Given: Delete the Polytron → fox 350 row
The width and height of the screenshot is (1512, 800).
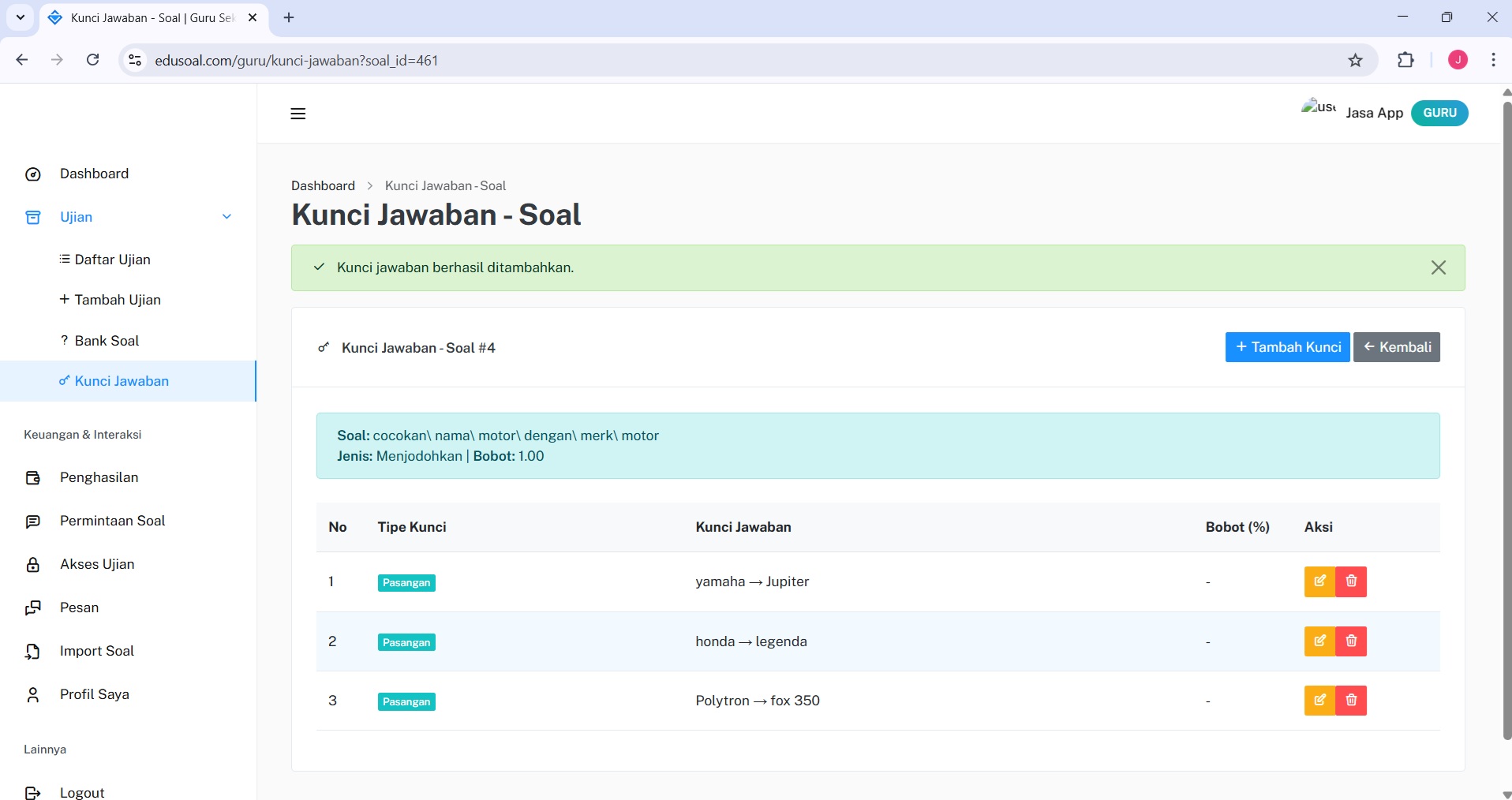Looking at the screenshot, I should coord(1351,700).
